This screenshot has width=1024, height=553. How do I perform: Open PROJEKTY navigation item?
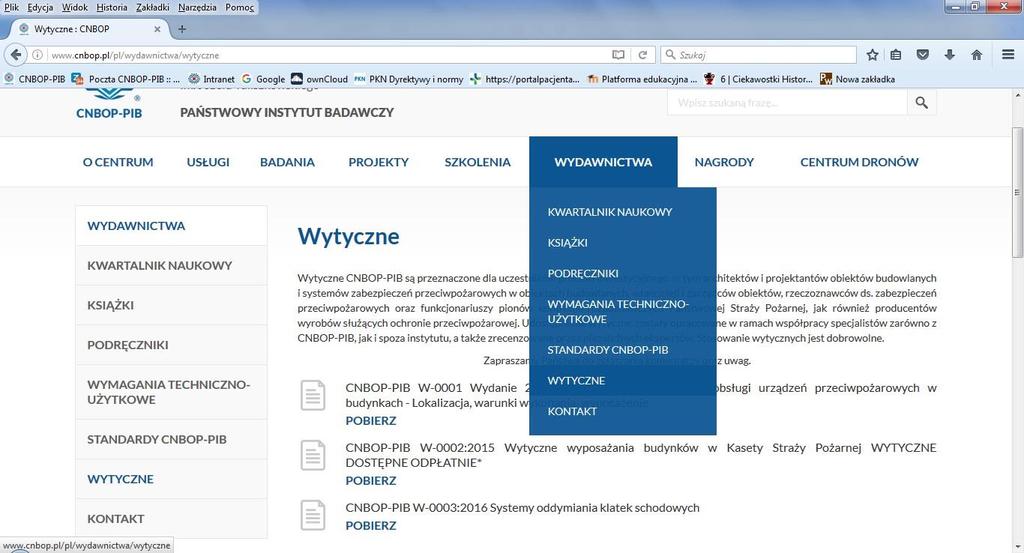click(x=378, y=162)
